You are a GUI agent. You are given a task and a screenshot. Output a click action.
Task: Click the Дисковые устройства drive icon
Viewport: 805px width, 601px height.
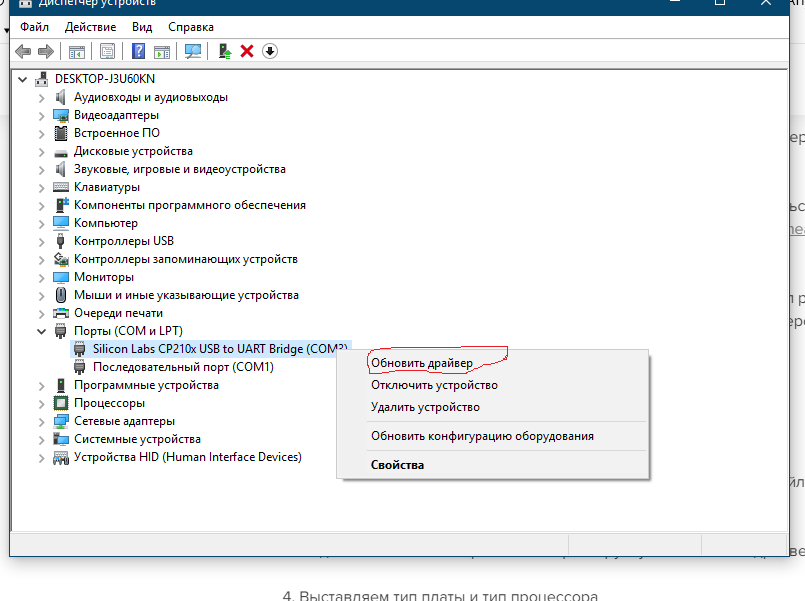[x=61, y=152]
